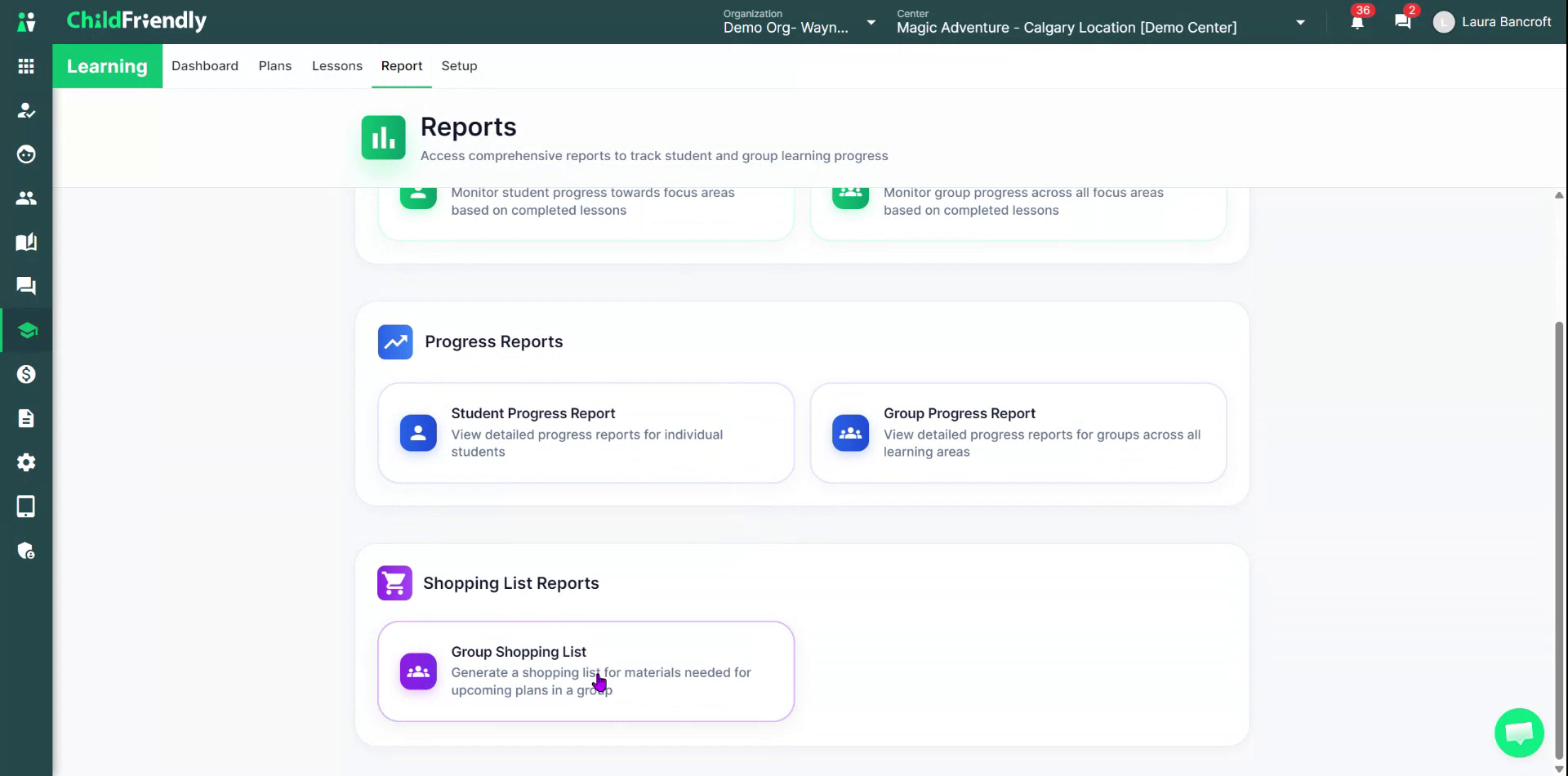Image resolution: width=1568 pixels, height=776 pixels.
Task: Switch to the Lessons tab
Action: point(337,66)
